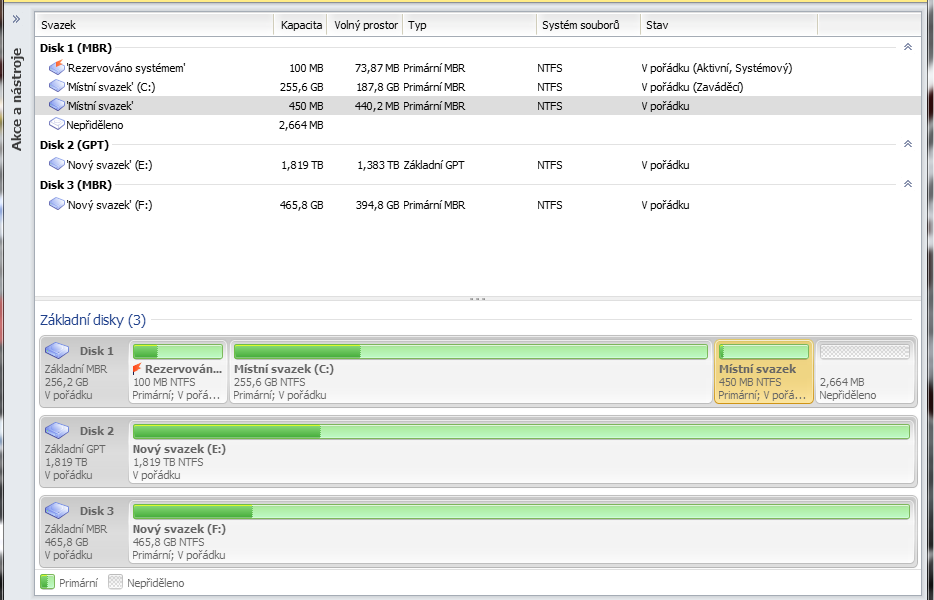Sort list by Volný prostor column

pyautogui.click(x=364, y=24)
